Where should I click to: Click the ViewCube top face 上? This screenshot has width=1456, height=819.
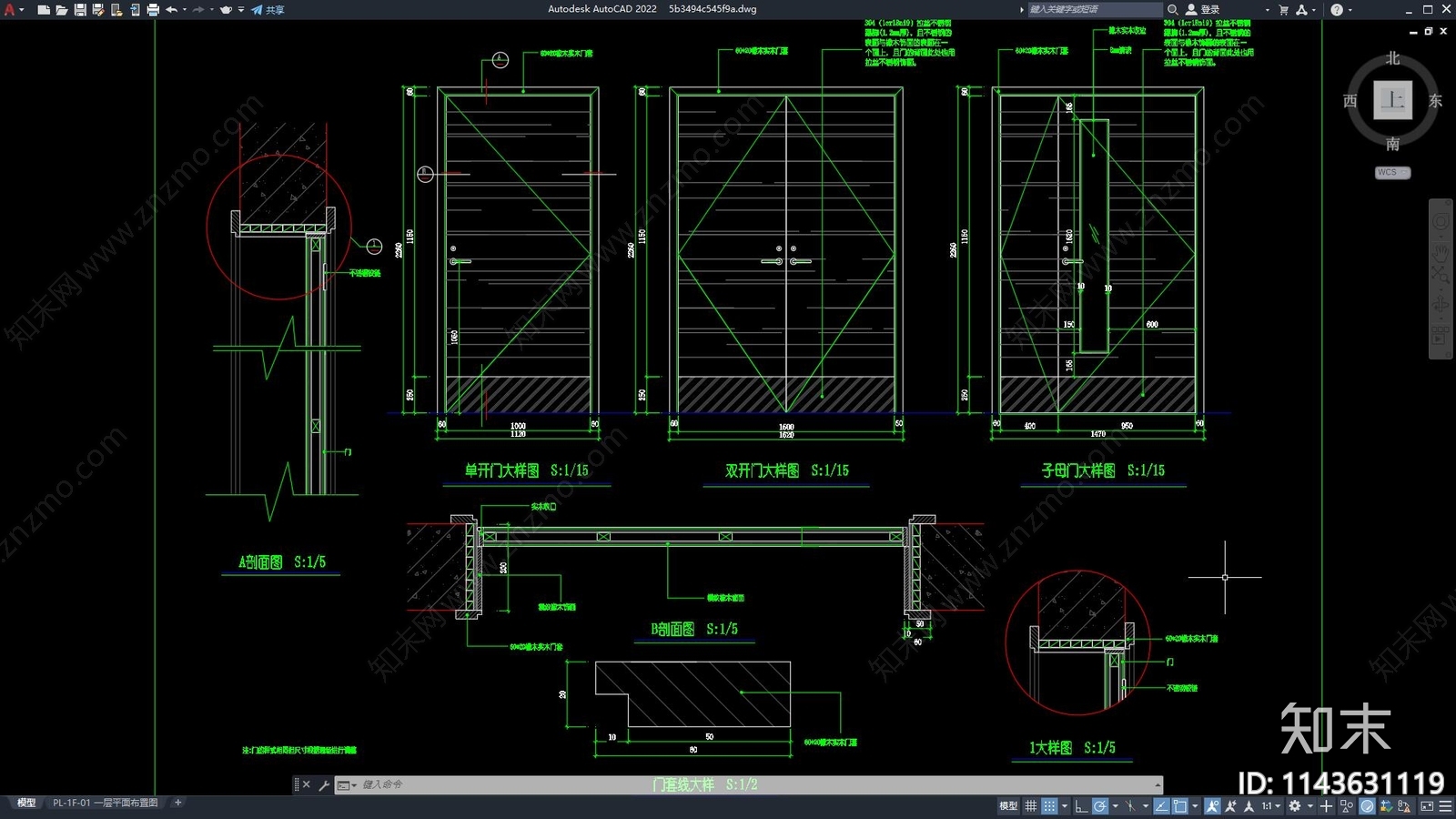(1392, 99)
